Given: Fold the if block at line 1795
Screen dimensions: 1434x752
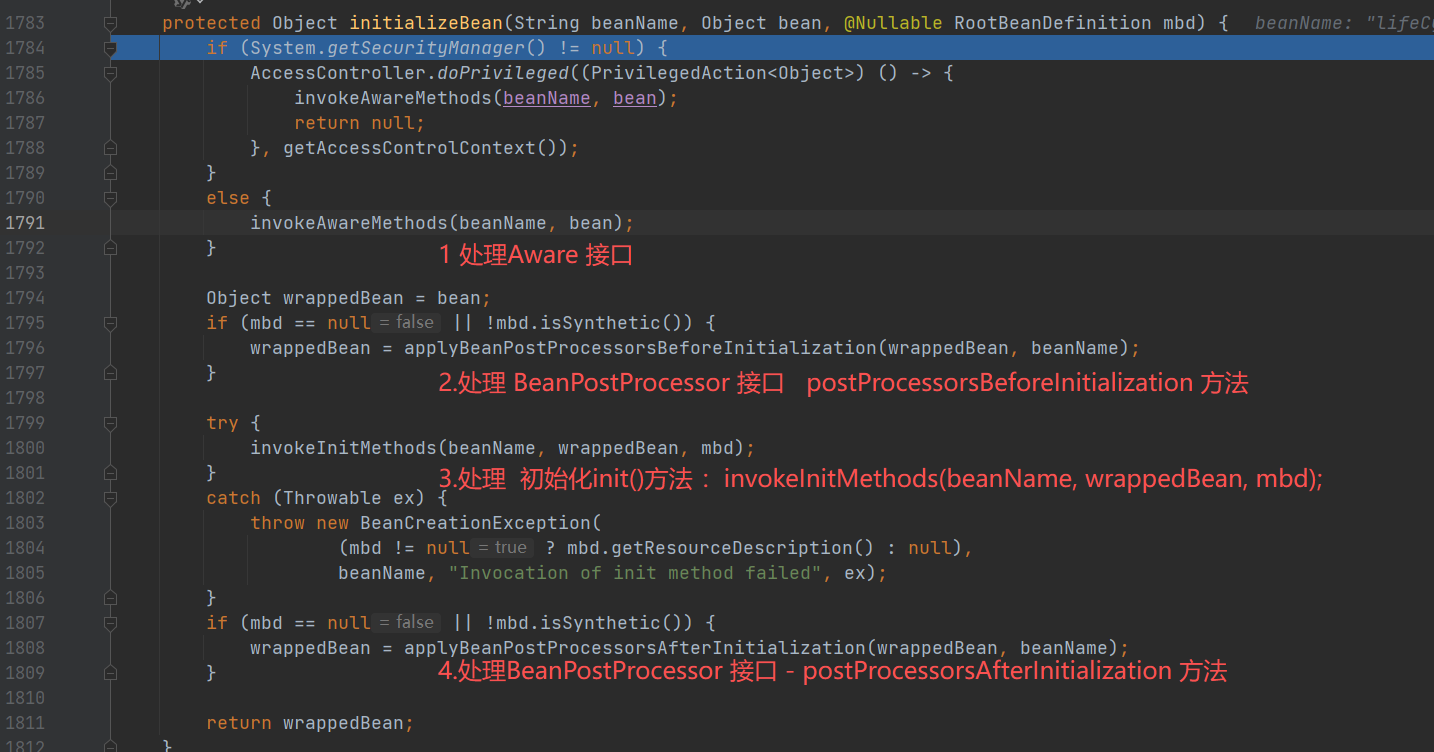Looking at the screenshot, I should pos(110,323).
